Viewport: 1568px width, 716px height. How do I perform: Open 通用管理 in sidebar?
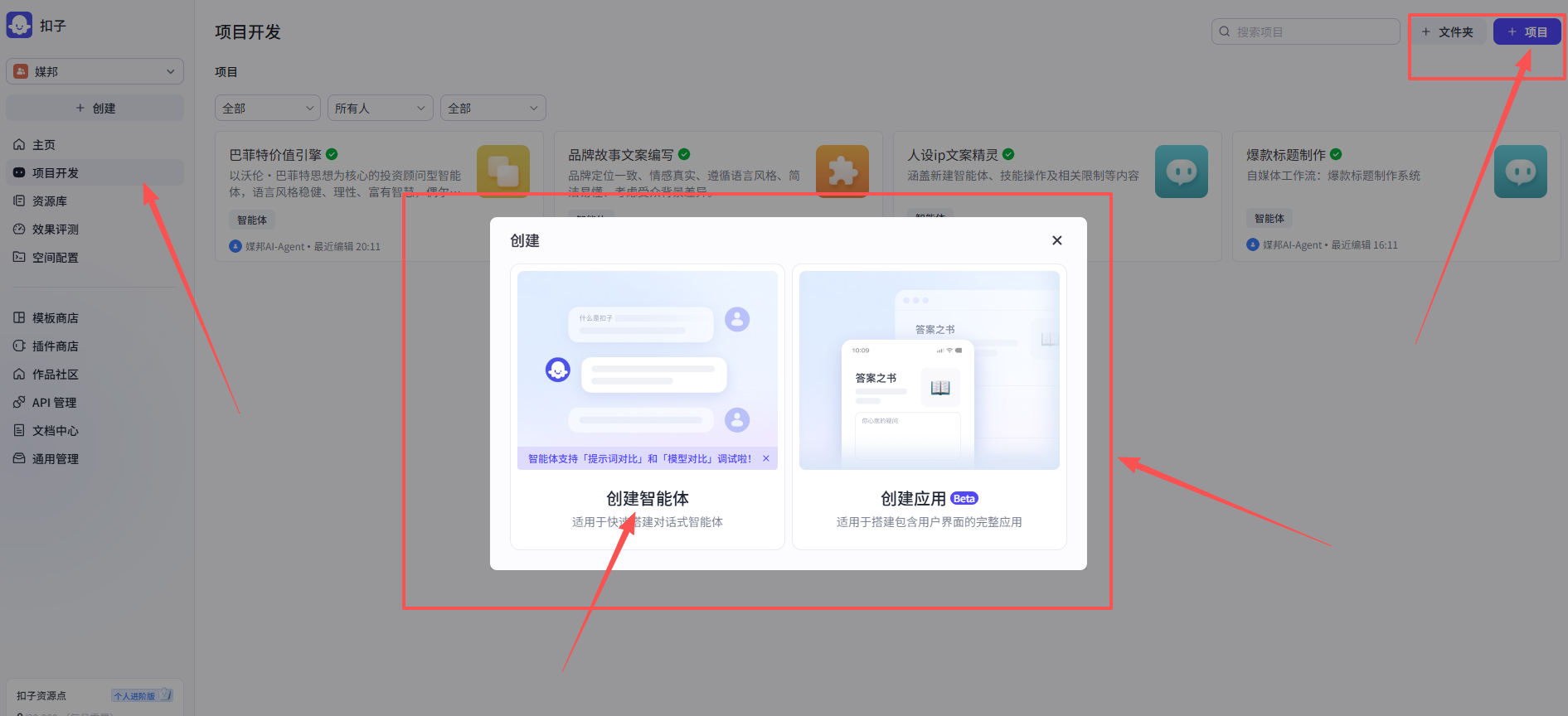[x=95, y=458]
